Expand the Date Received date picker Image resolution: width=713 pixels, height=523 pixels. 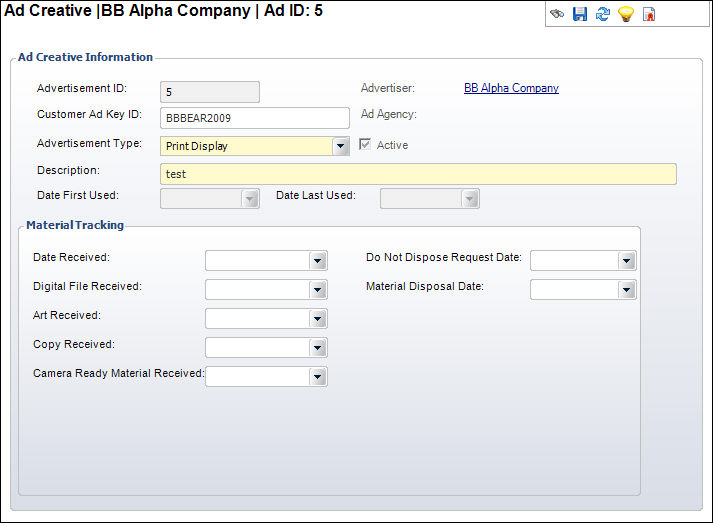click(318, 261)
